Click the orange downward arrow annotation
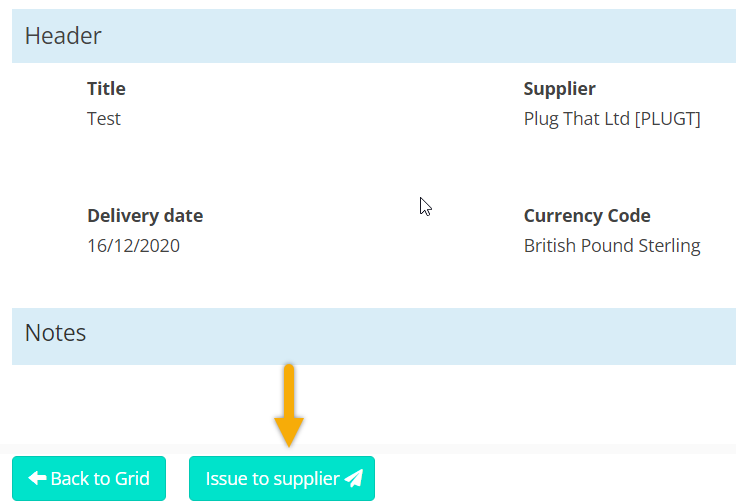The width and height of the screenshot is (736, 502). click(x=289, y=406)
